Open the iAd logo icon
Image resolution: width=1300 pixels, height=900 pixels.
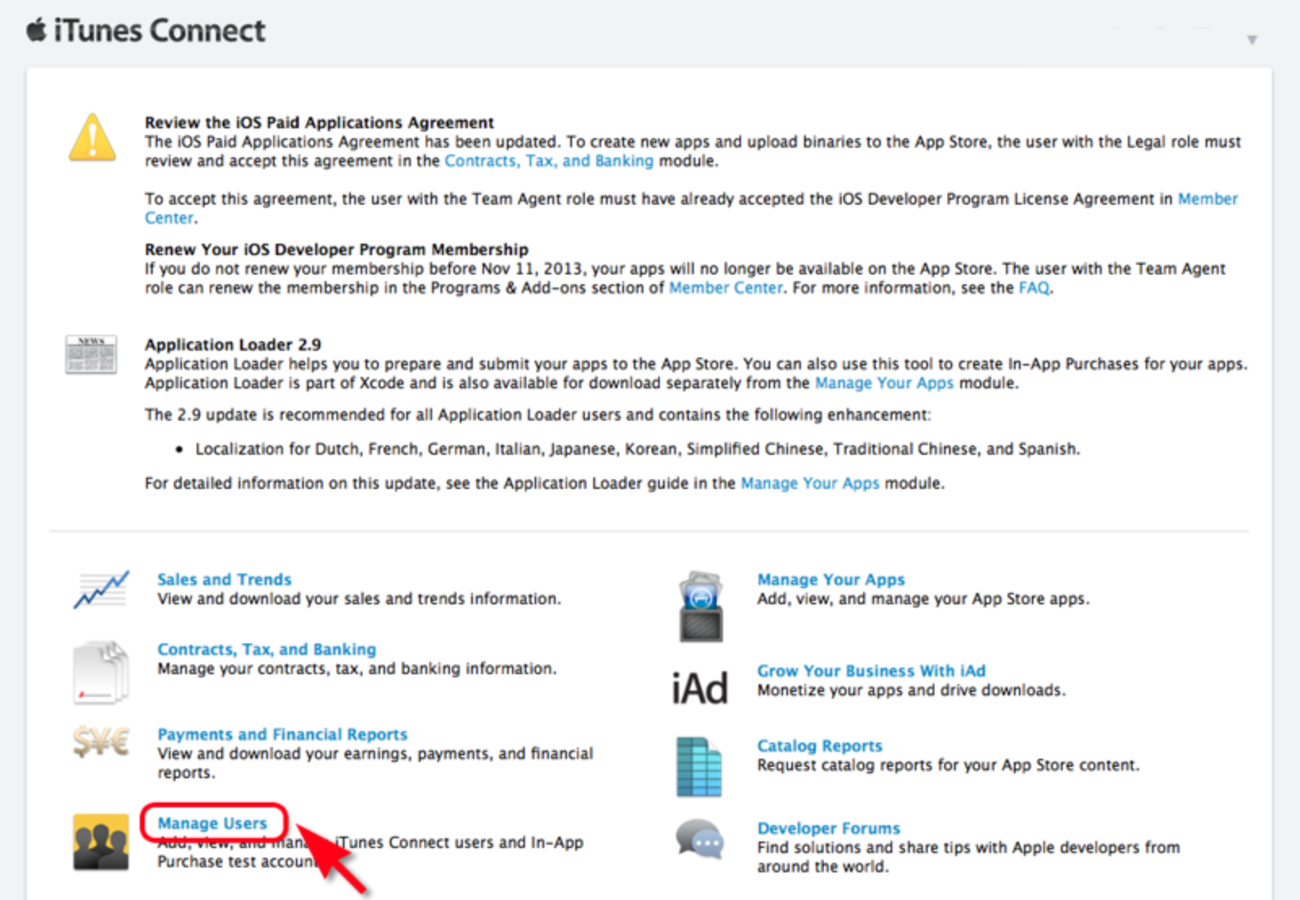click(x=700, y=688)
